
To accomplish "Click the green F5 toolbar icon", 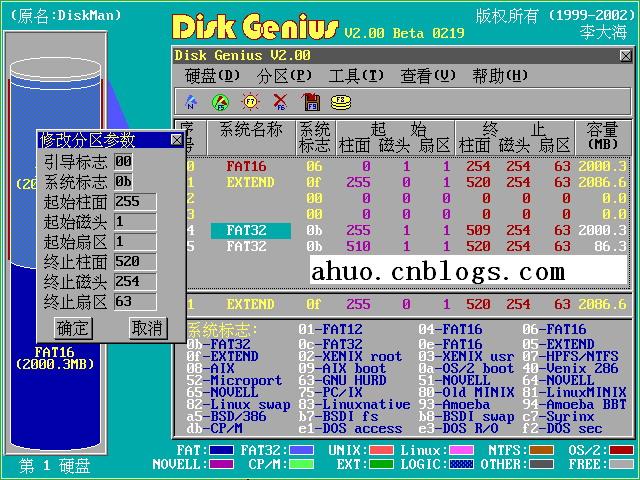I will pyautogui.click(x=220, y=102).
